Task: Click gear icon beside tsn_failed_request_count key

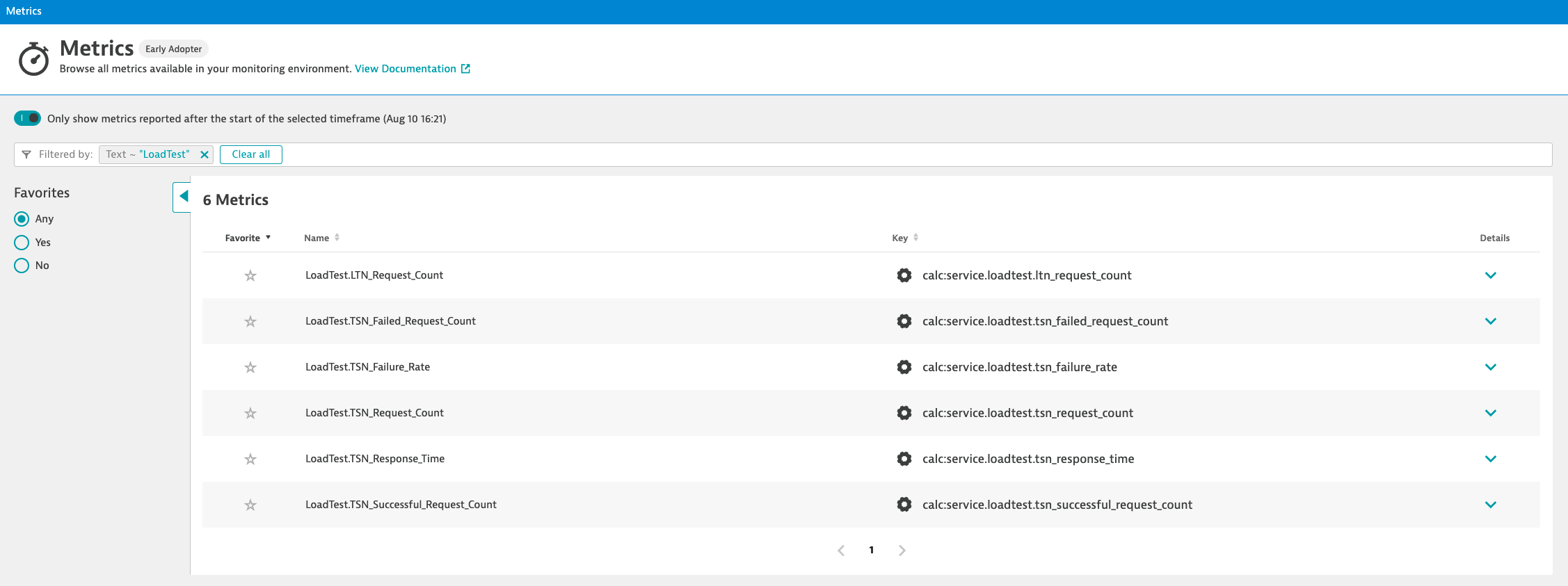Action: (x=904, y=321)
